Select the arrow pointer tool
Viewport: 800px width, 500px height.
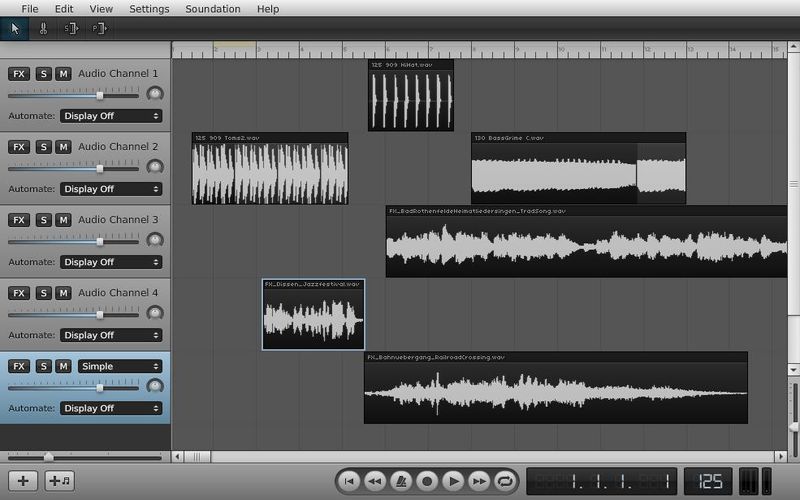click(14, 29)
